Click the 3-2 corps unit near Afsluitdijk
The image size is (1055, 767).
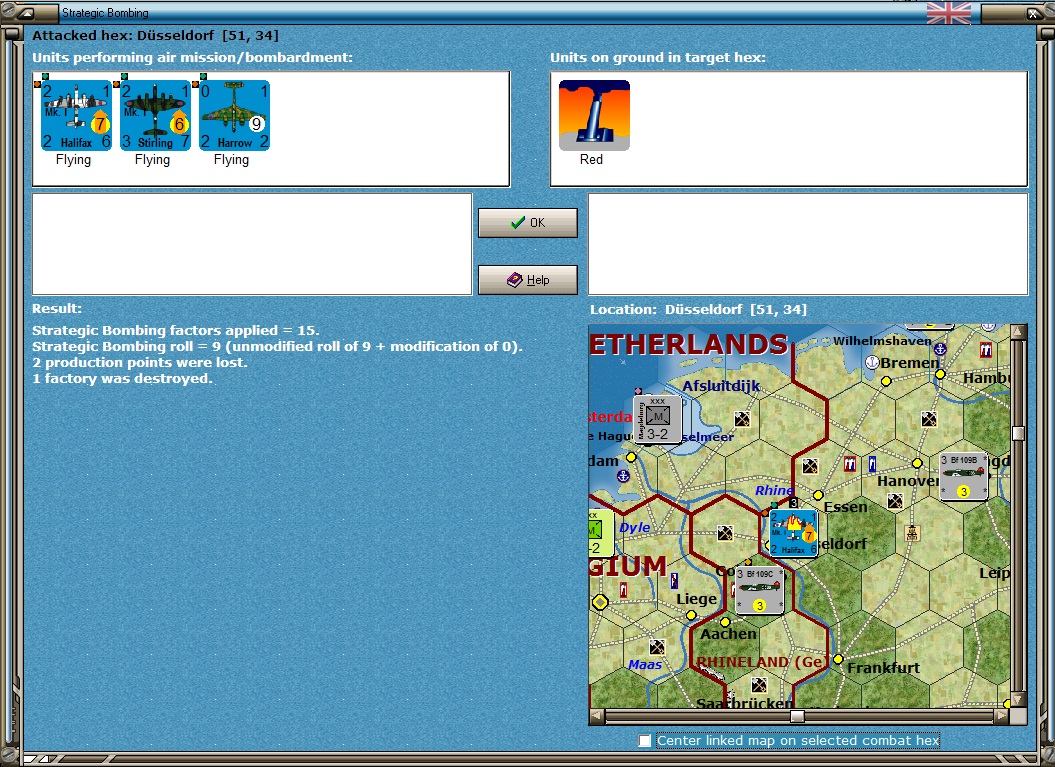657,418
